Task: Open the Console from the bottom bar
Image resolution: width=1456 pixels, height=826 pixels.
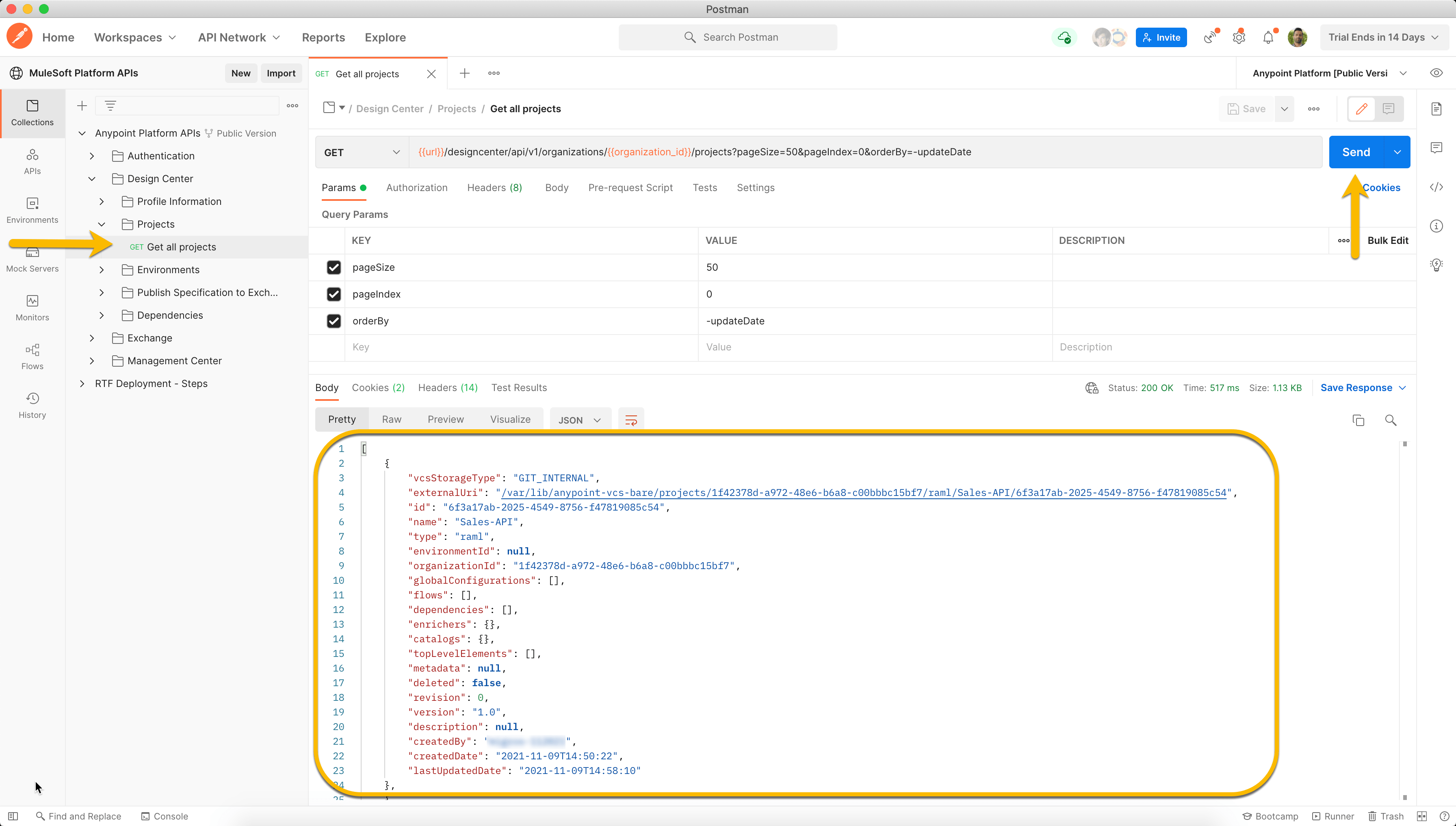Action: (x=164, y=816)
